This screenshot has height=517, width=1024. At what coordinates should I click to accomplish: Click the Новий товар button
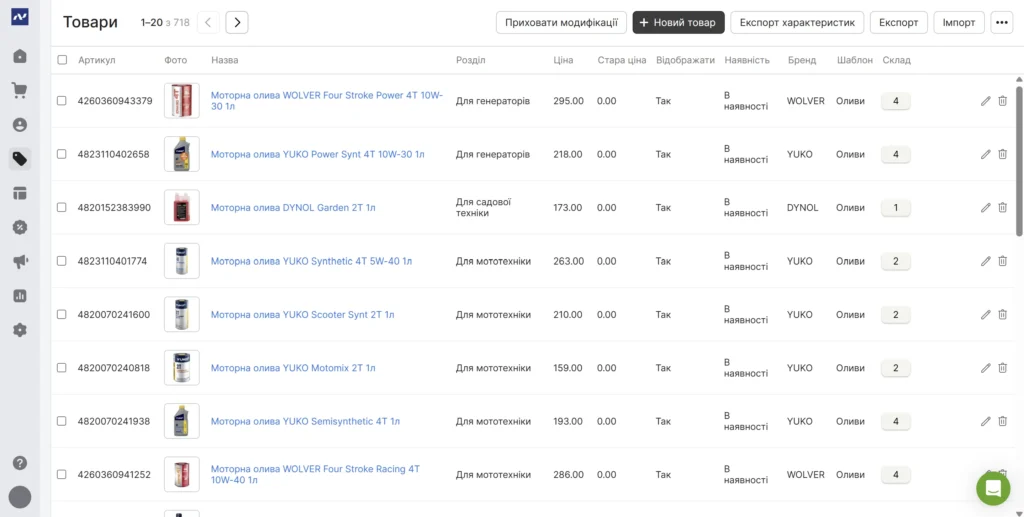point(678,22)
